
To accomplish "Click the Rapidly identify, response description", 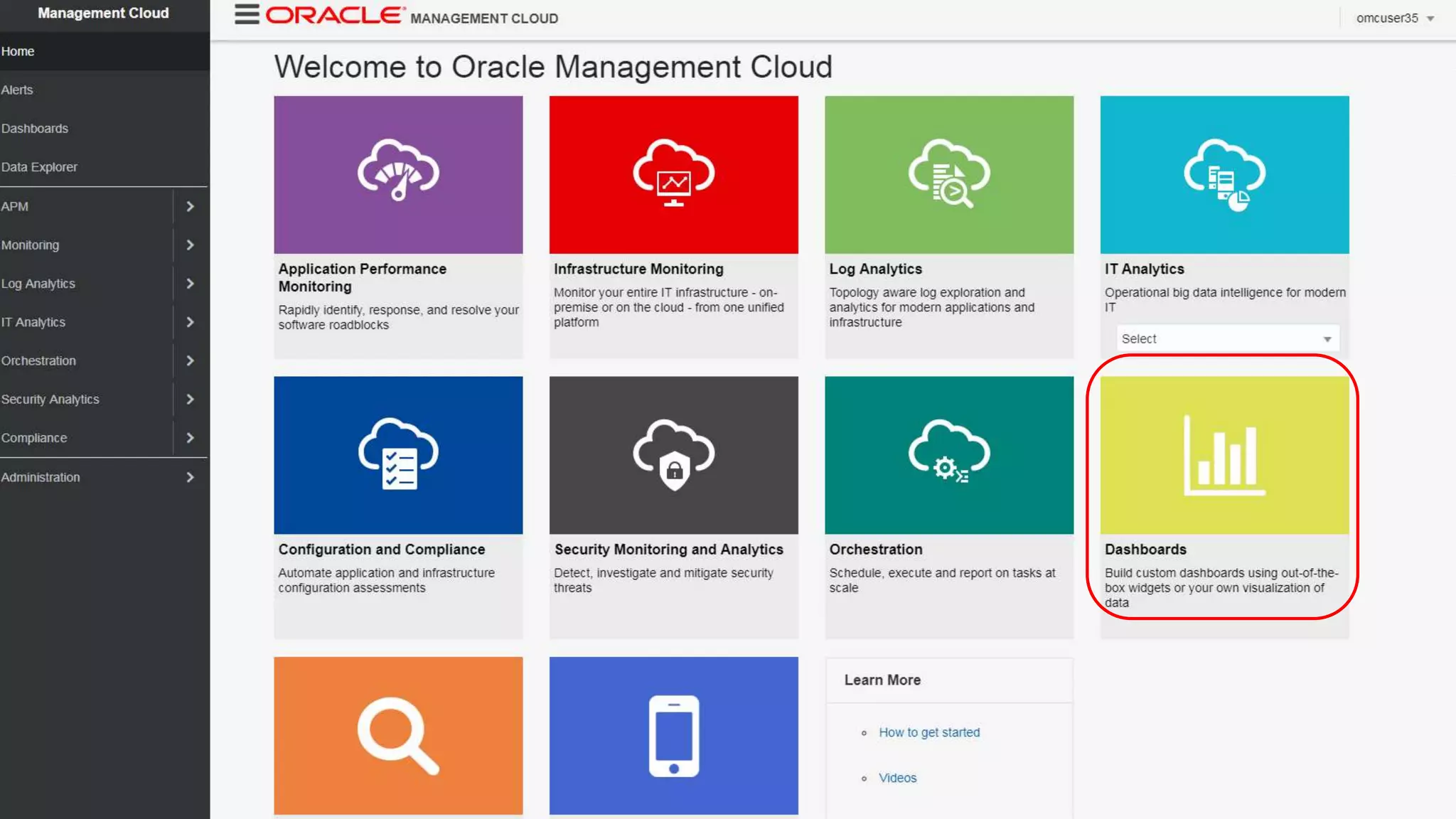I will click(x=398, y=317).
